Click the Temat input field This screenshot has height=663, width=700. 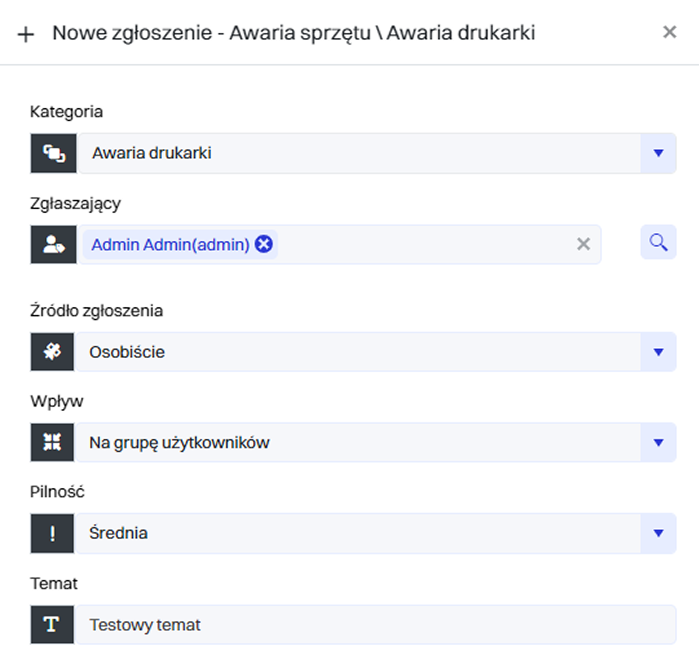click(375, 625)
